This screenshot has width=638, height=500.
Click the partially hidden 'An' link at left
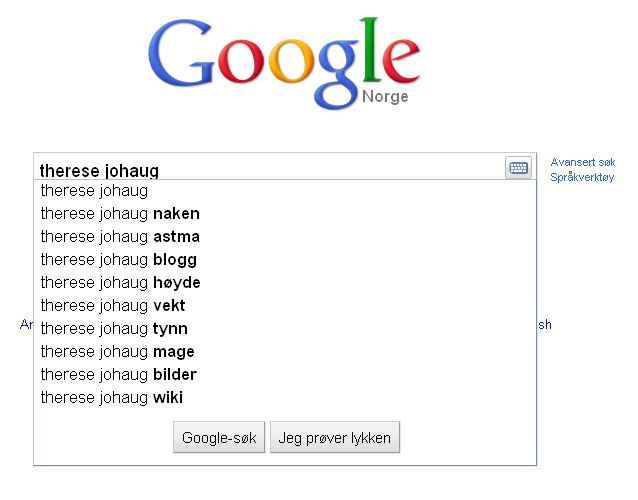26,325
